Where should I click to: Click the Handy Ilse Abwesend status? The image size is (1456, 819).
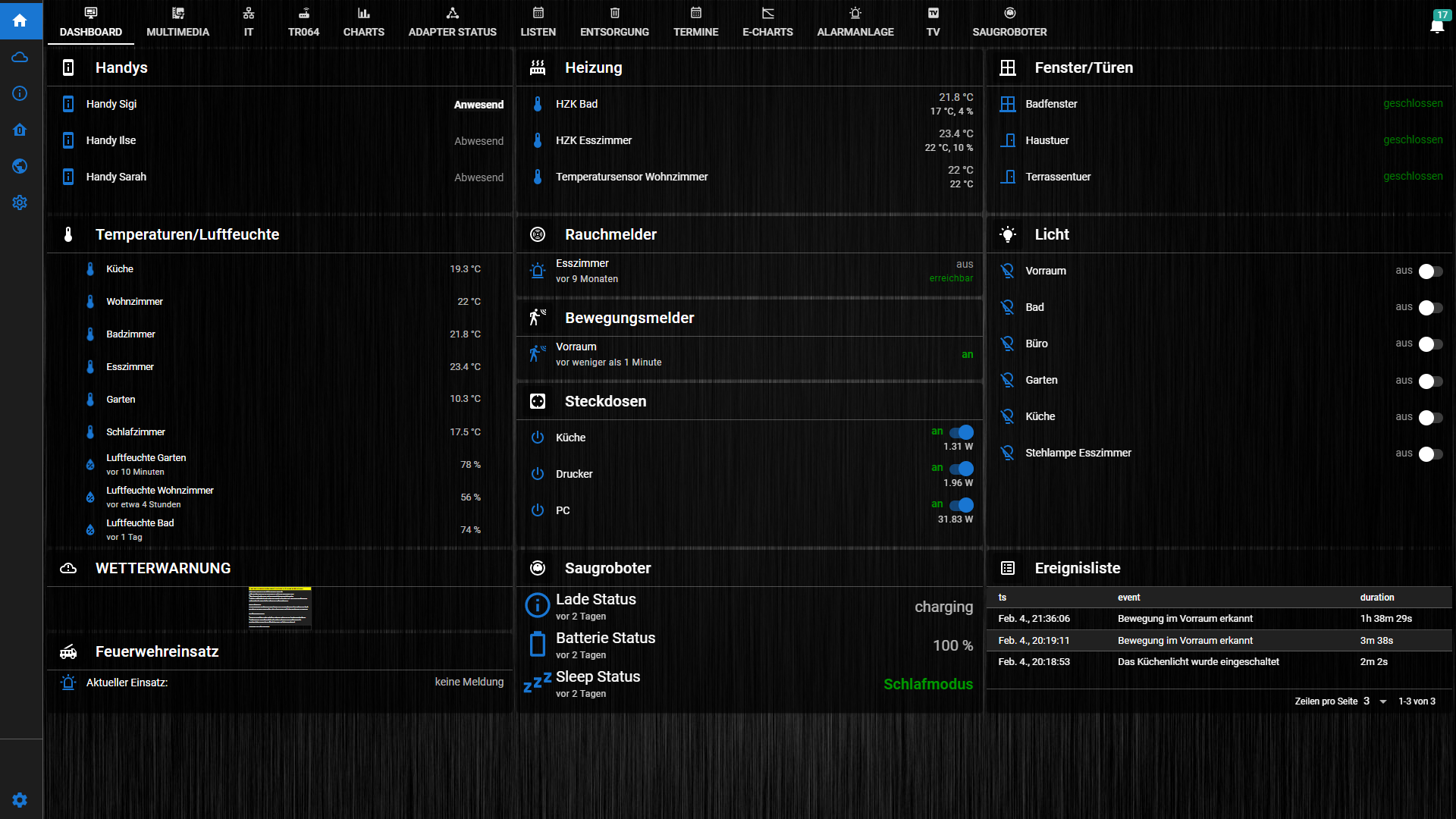click(x=479, y=141)
